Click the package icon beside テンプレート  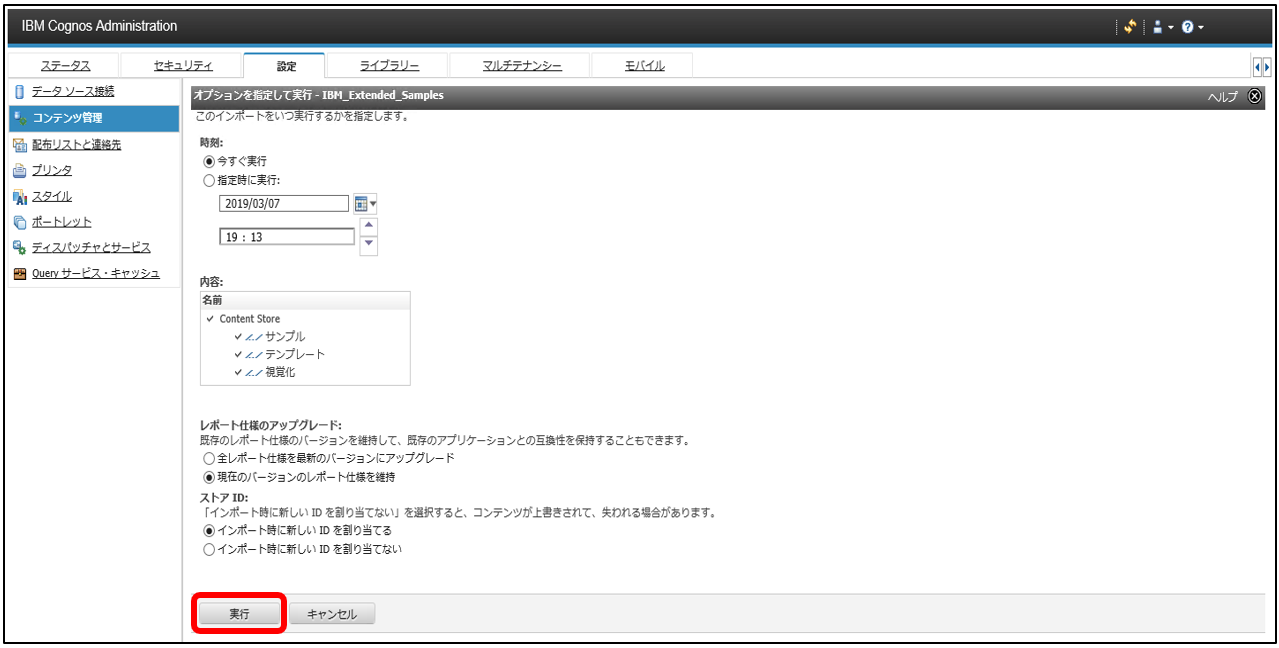tap(254, 355)
